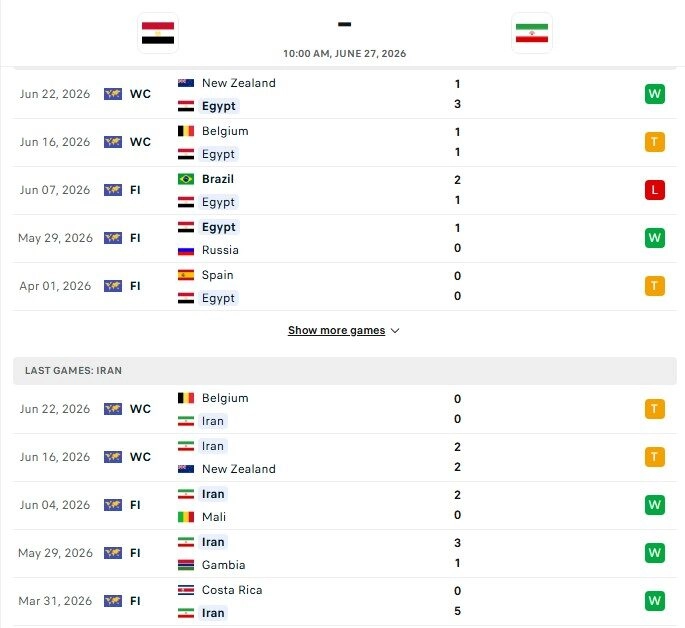
Task: Click the green W badge for Iran vs Mali
Action: [654, 505]
